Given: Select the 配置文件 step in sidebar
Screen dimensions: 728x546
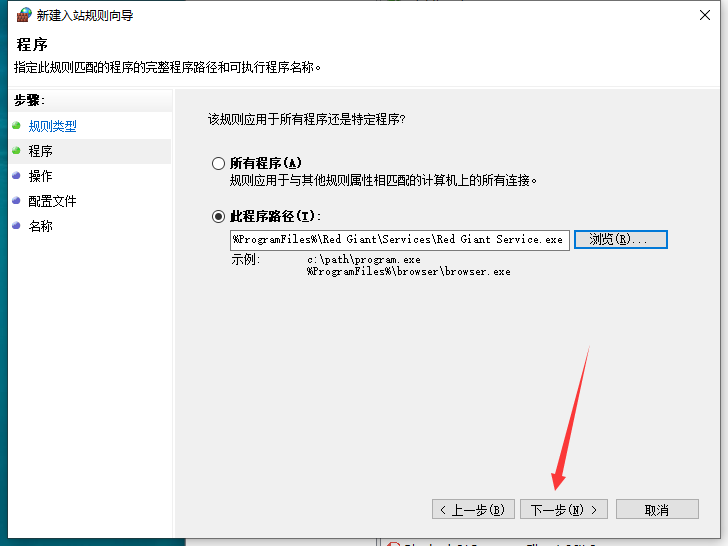Looking at the screenshot, I should 52,201.
